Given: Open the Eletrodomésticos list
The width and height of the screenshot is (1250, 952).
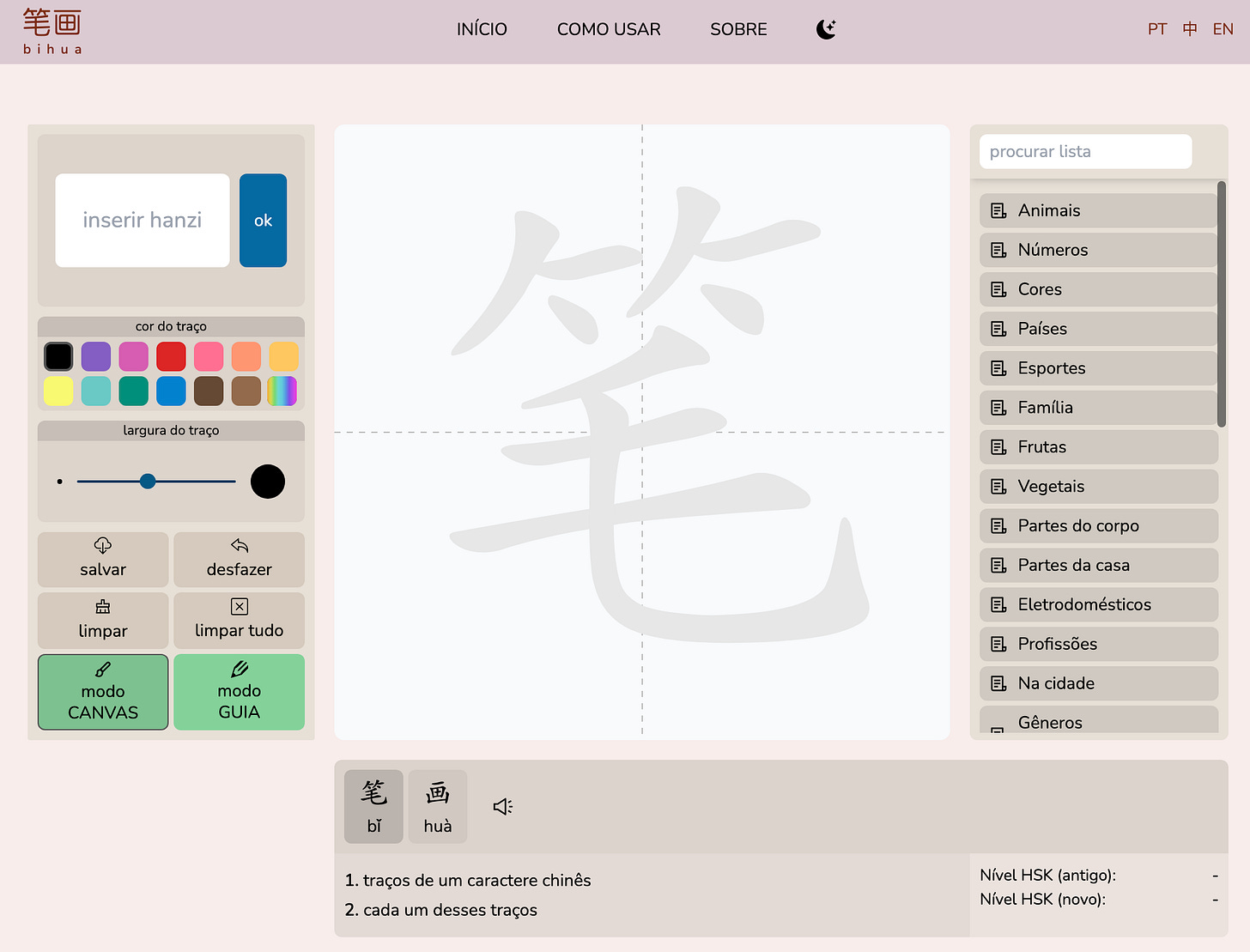Looking at the screenshot, I should (1099, 605).
